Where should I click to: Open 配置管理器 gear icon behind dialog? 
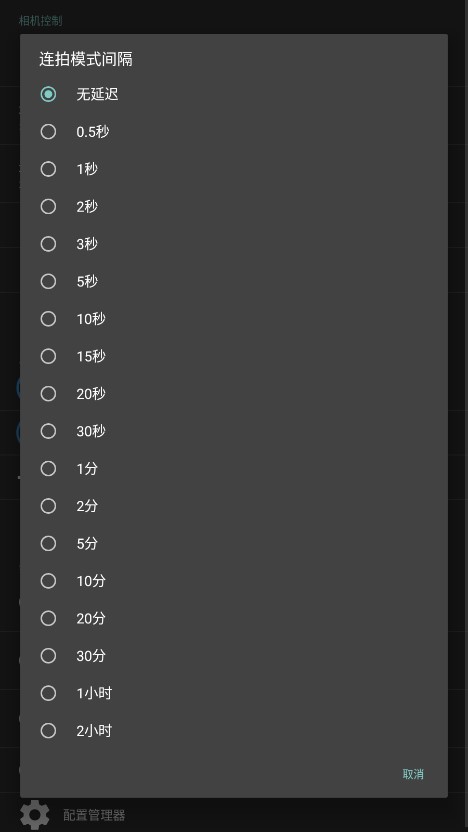(35, 814)
